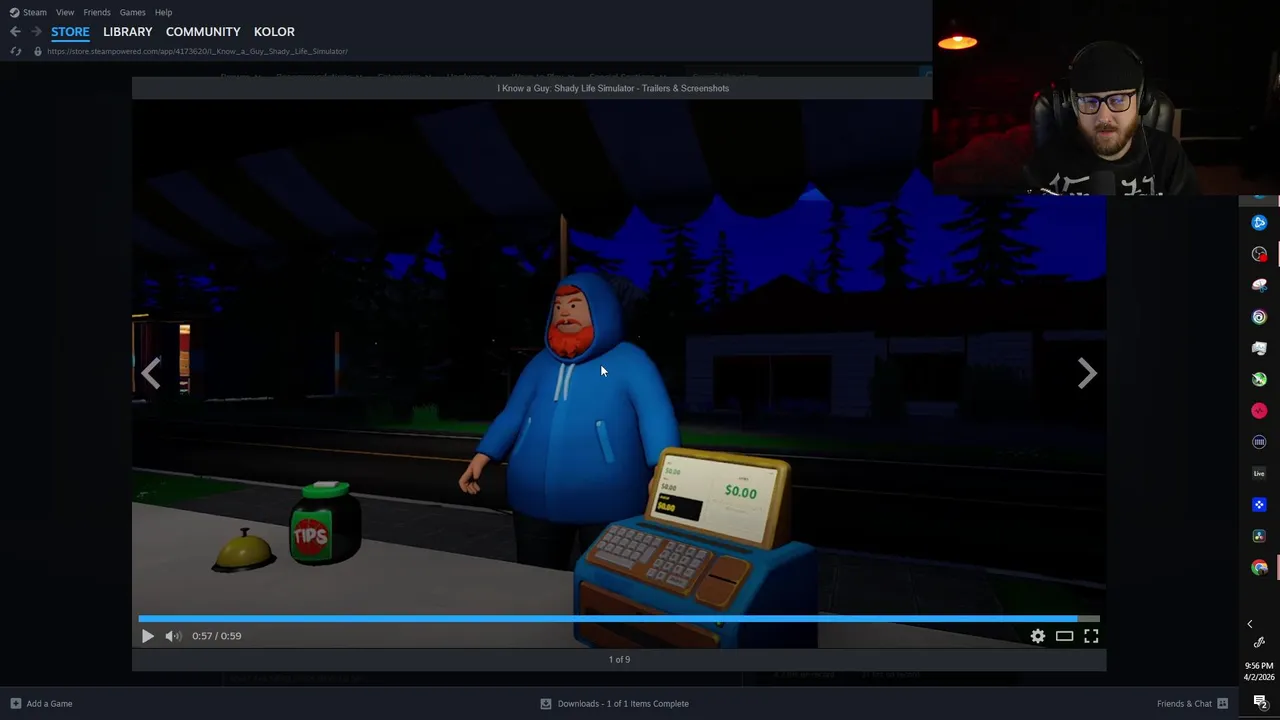Expand hidden system tray icons

pos(1249,624)
